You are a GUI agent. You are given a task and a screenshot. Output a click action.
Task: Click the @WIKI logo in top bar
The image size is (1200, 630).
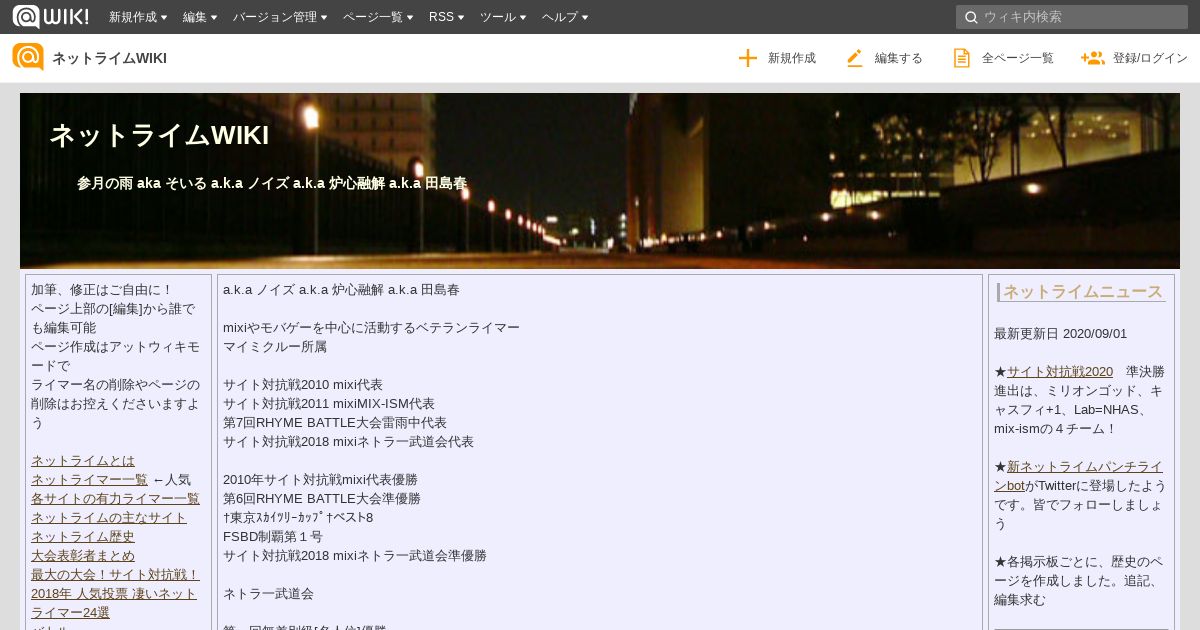(50, 16)
